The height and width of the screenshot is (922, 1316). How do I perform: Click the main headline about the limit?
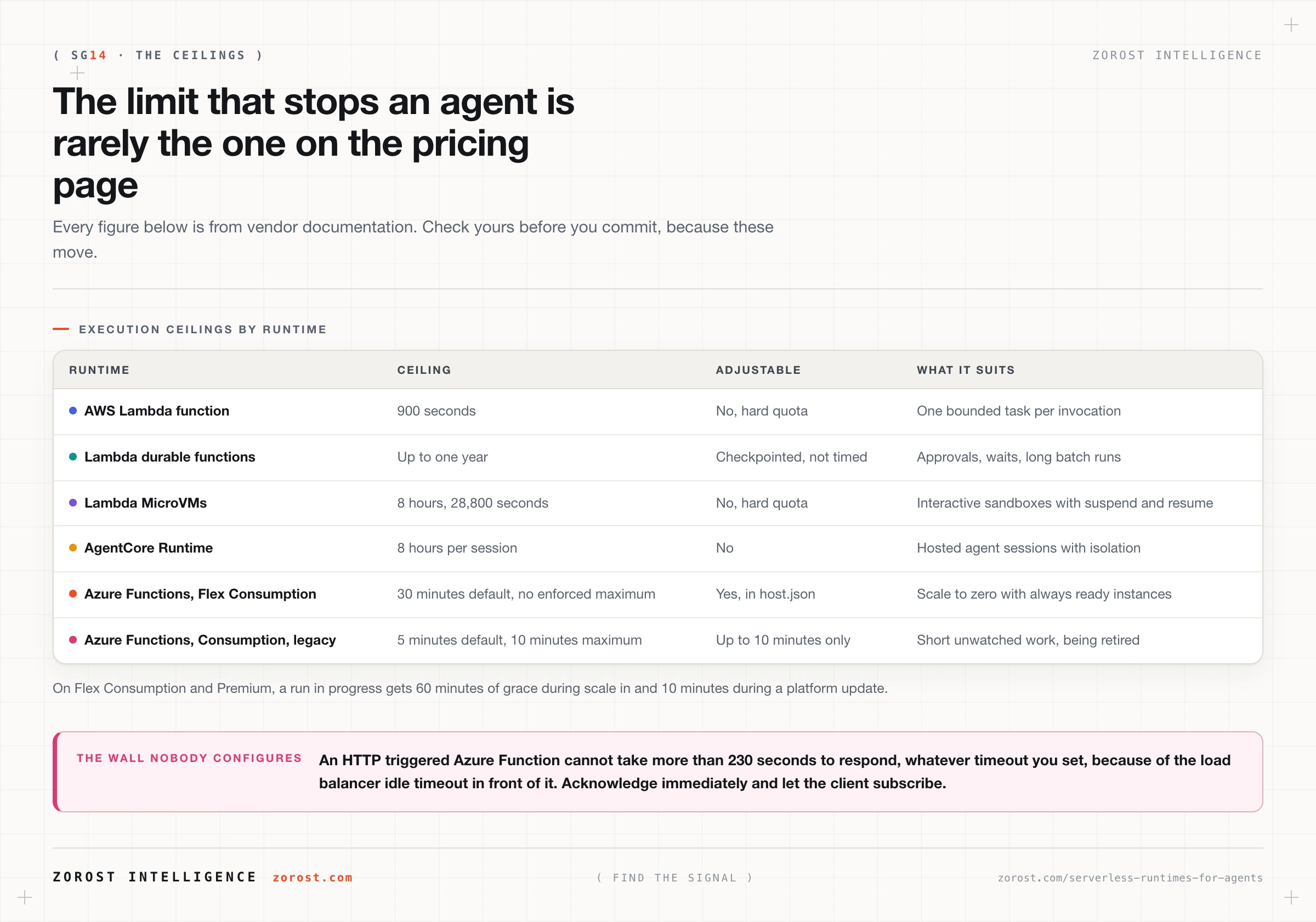[x=314, y=143]
